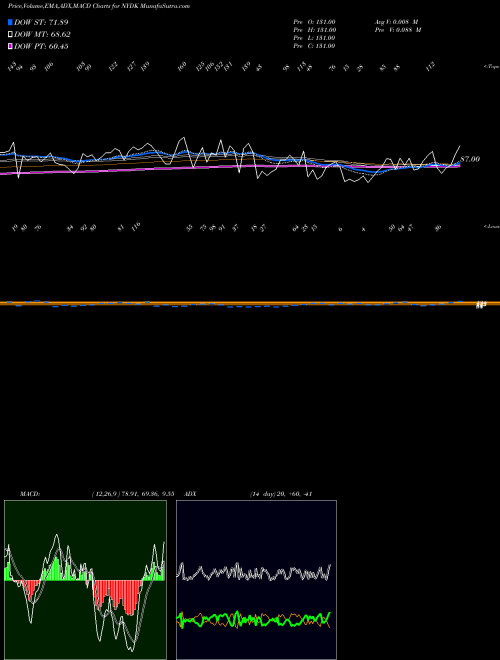
Task: Click the Pre L: 131.00 value
Action: [314, 38]
